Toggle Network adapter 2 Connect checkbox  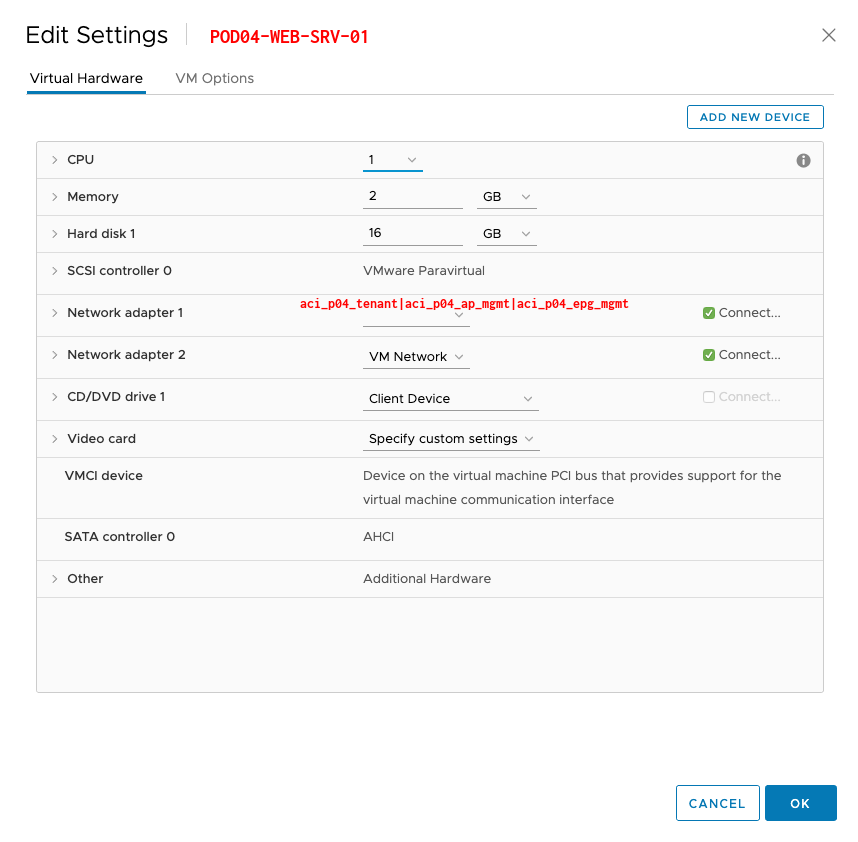[x=709, y=355]
